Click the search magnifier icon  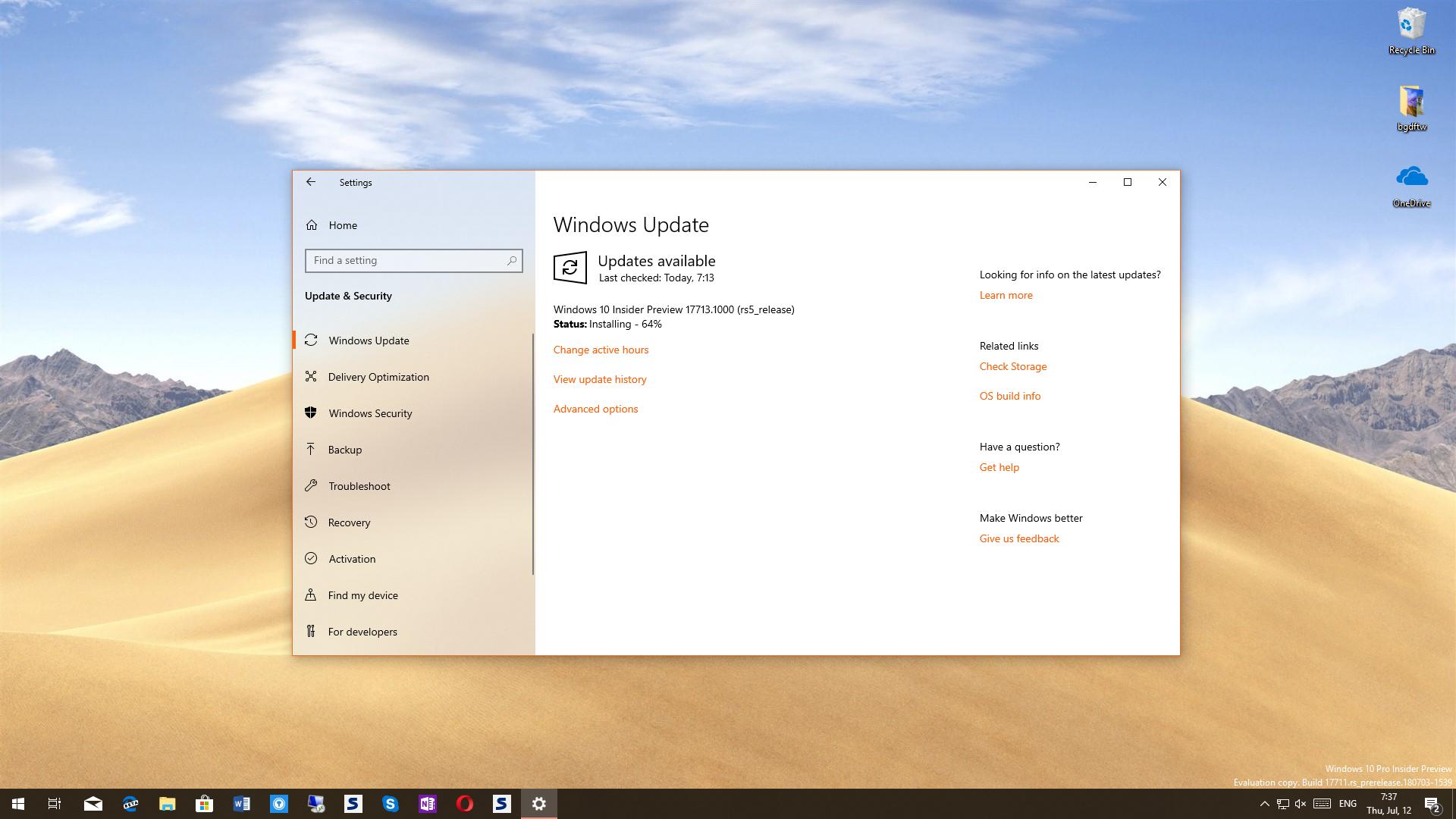(512, 260)
